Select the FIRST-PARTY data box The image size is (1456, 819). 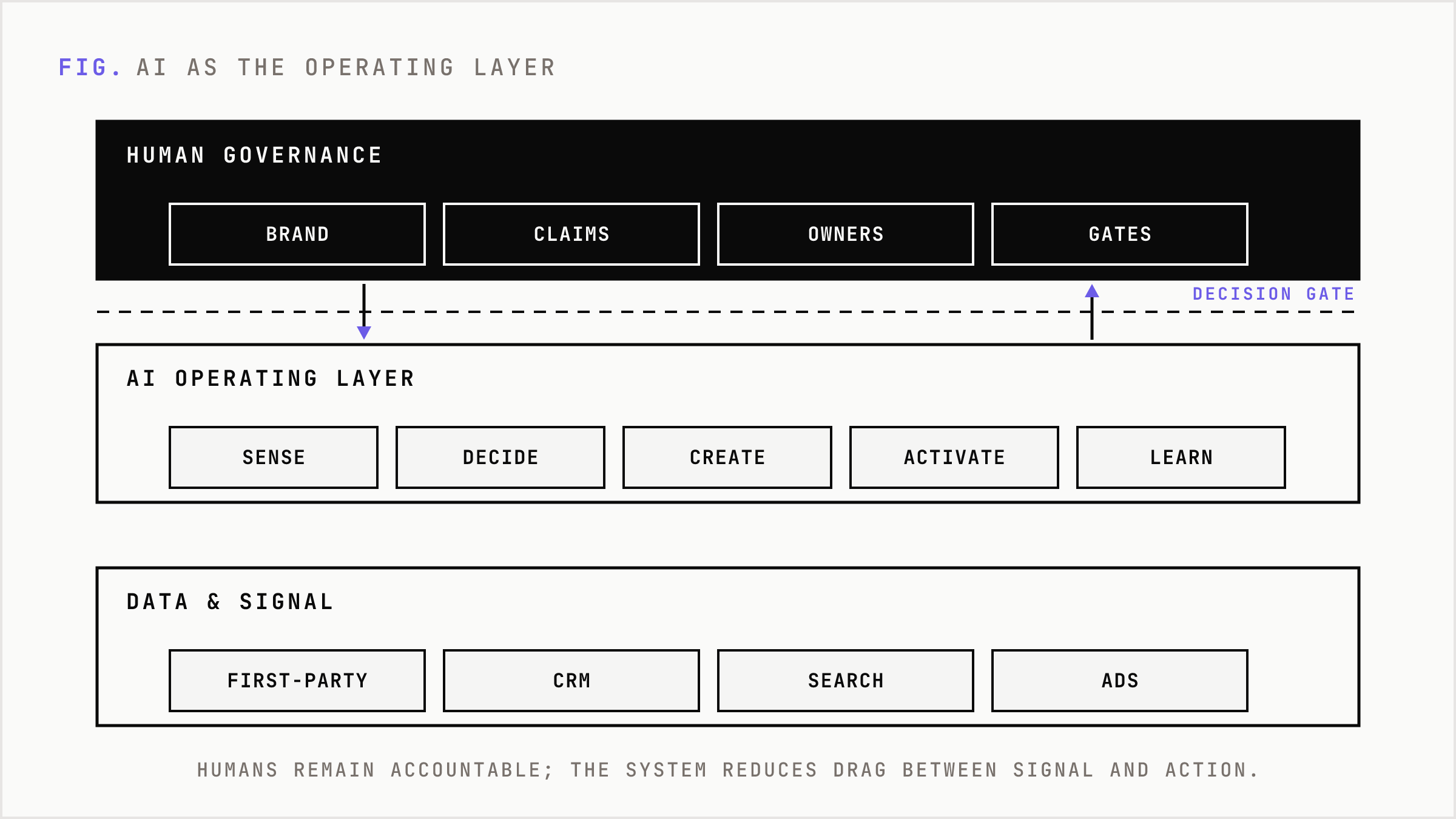[297, 681]
